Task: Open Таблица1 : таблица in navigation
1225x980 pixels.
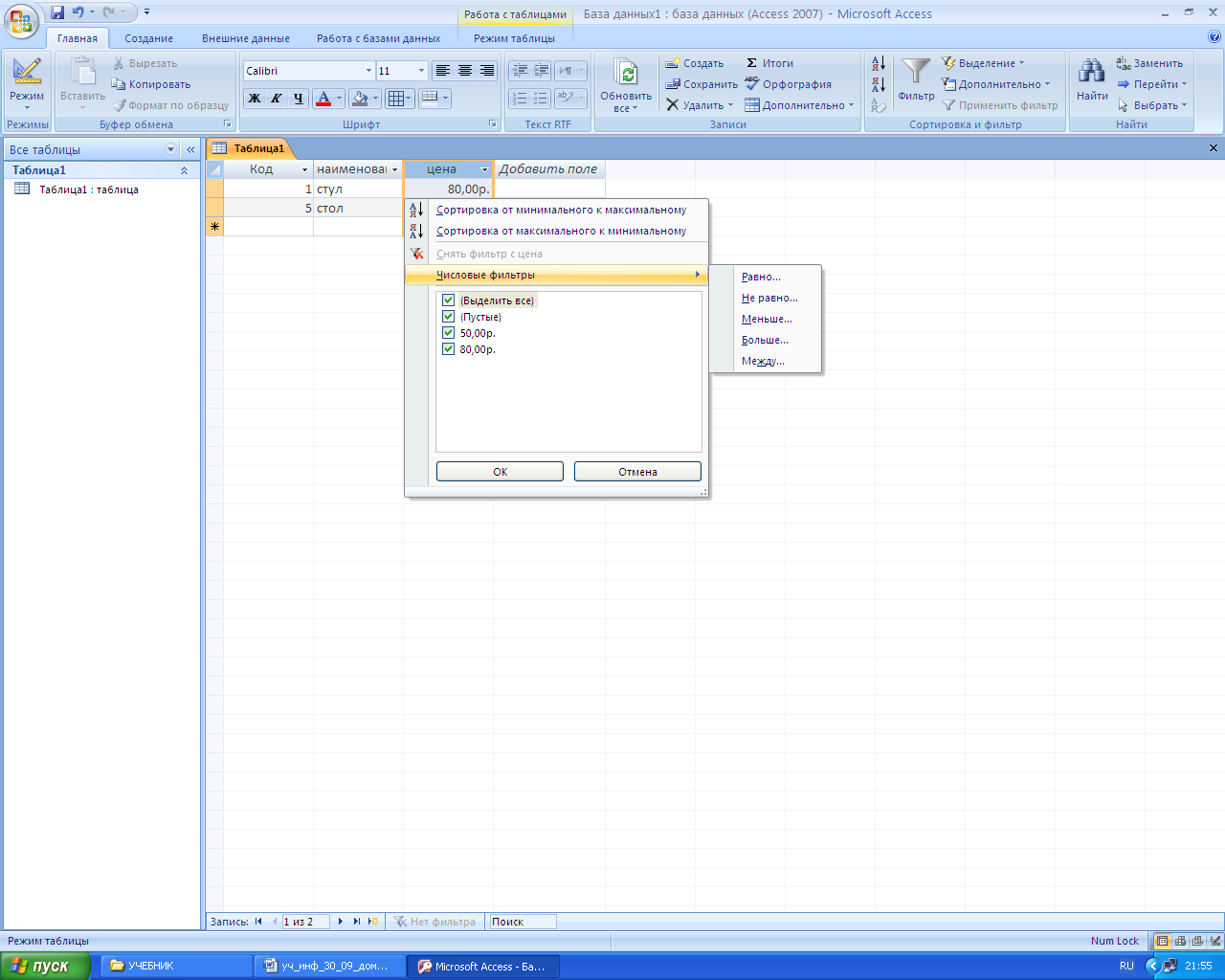Action: click(x=88, y=189)
